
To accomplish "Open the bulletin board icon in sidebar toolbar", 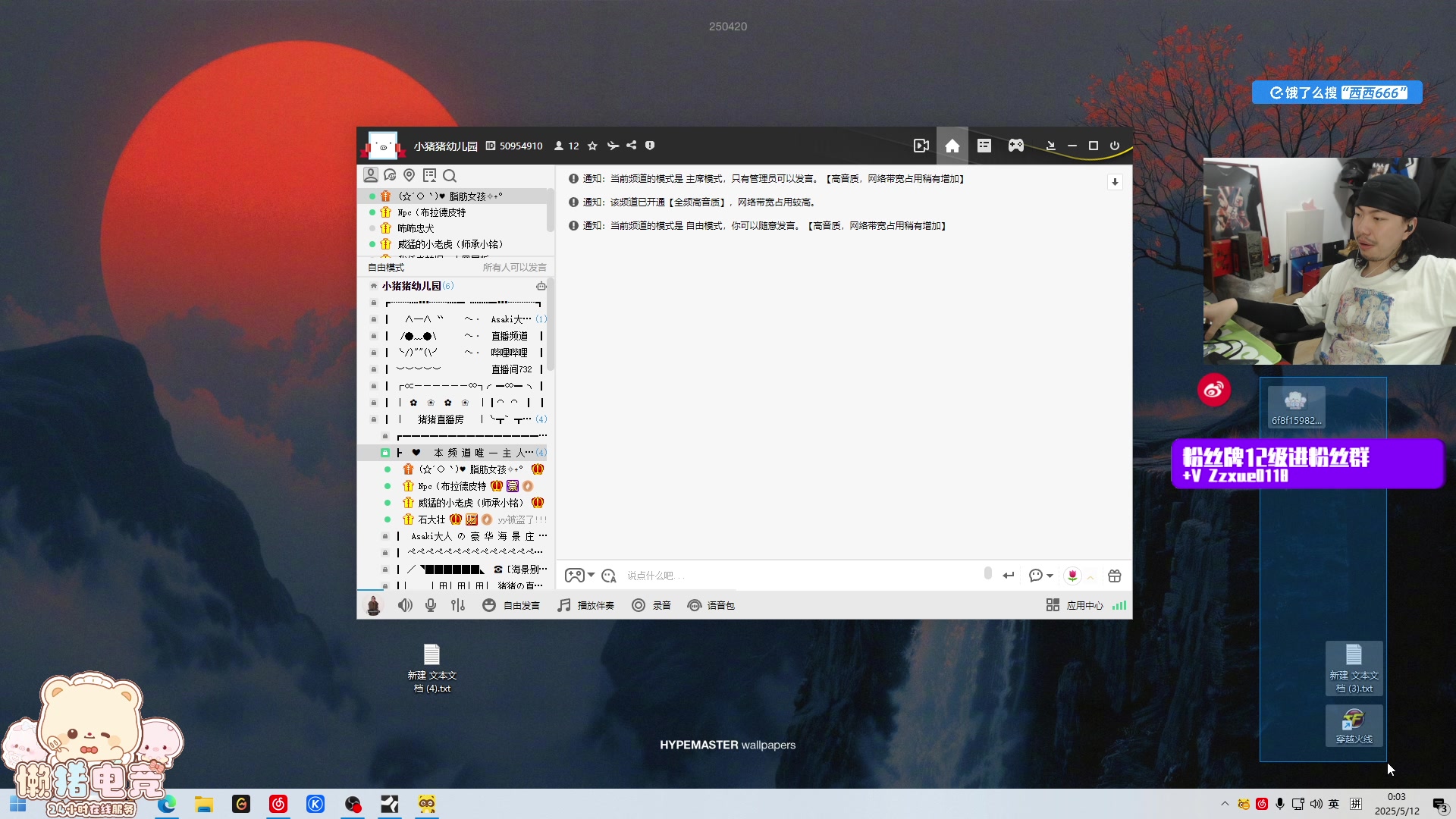I will [430, 175].
